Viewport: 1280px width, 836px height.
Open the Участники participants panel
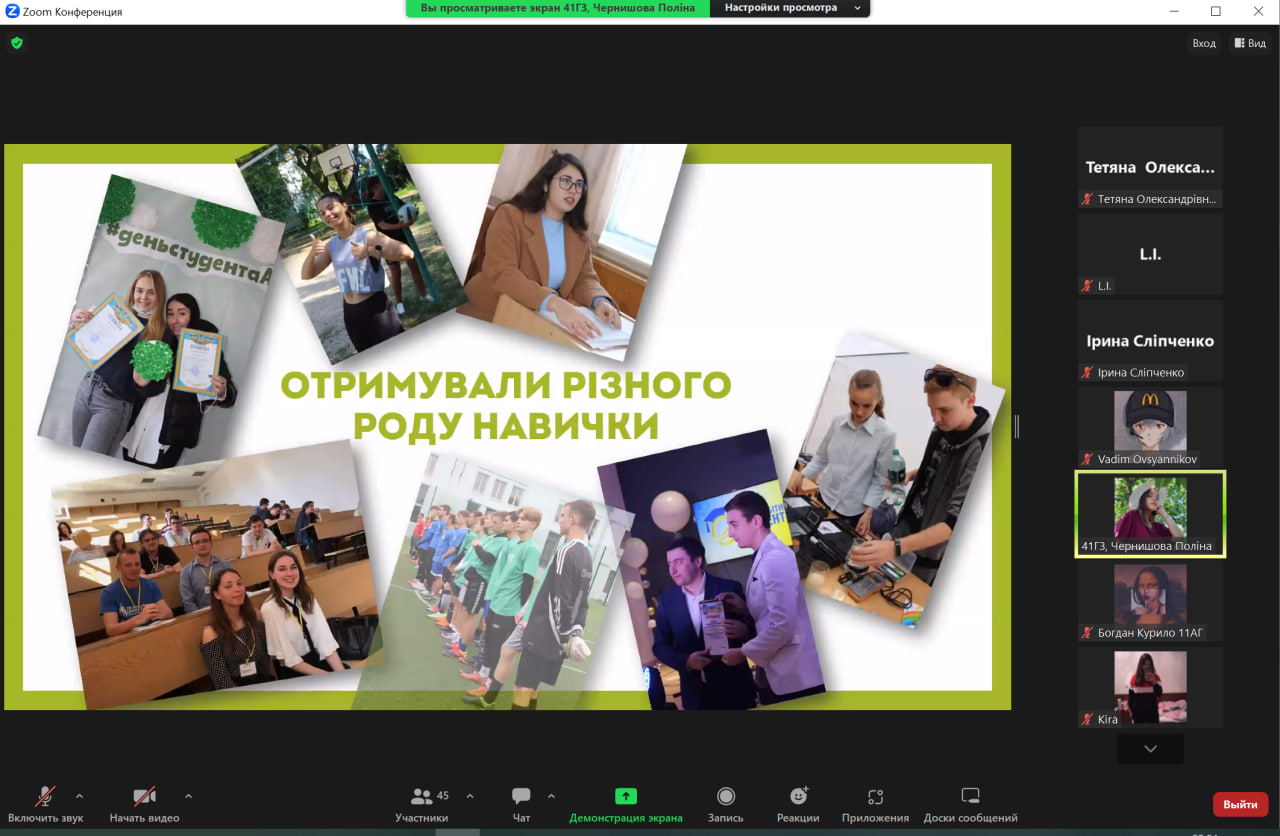coord(422,804)
